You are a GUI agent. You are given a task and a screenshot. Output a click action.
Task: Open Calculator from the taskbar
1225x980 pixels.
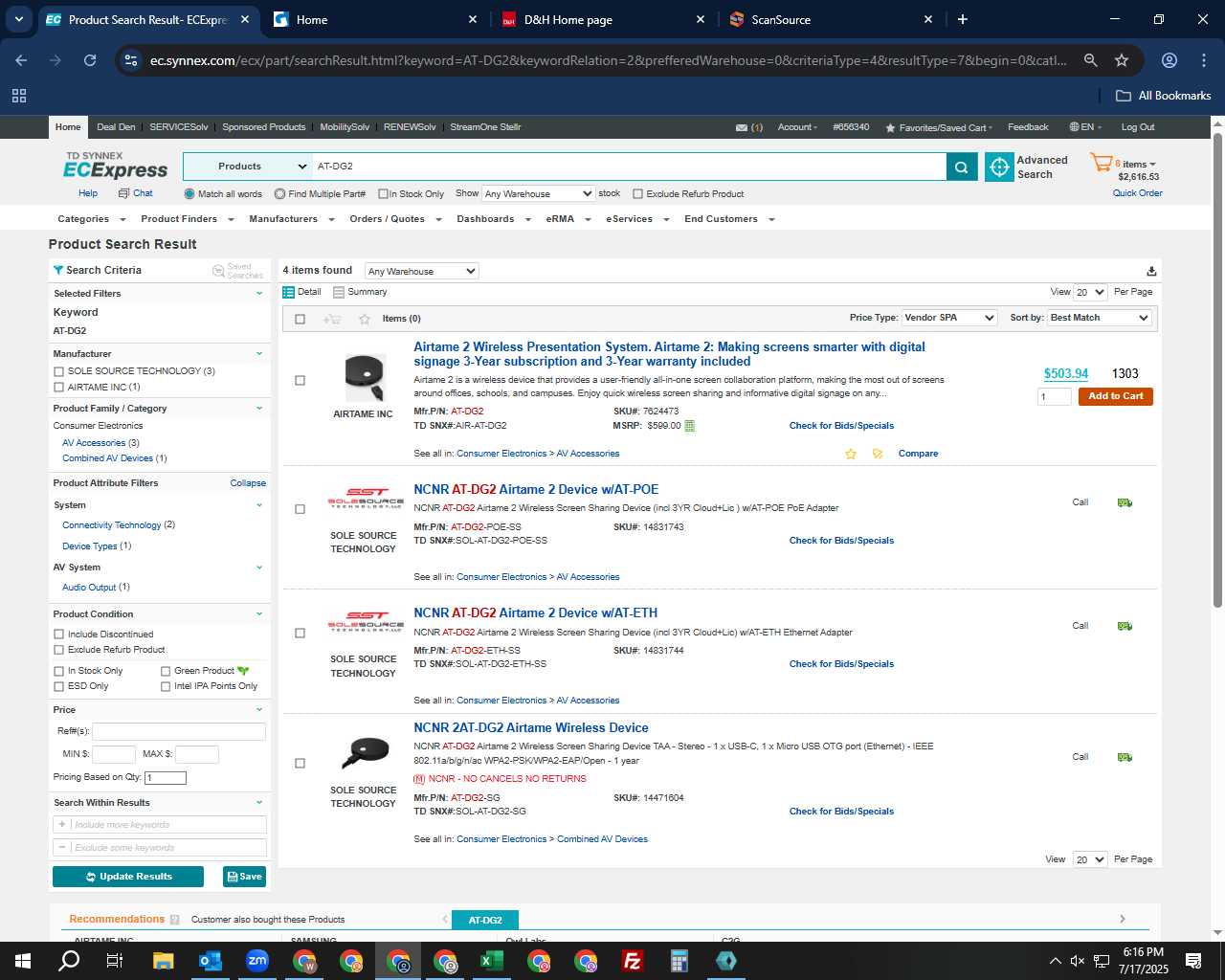(679, 961)
